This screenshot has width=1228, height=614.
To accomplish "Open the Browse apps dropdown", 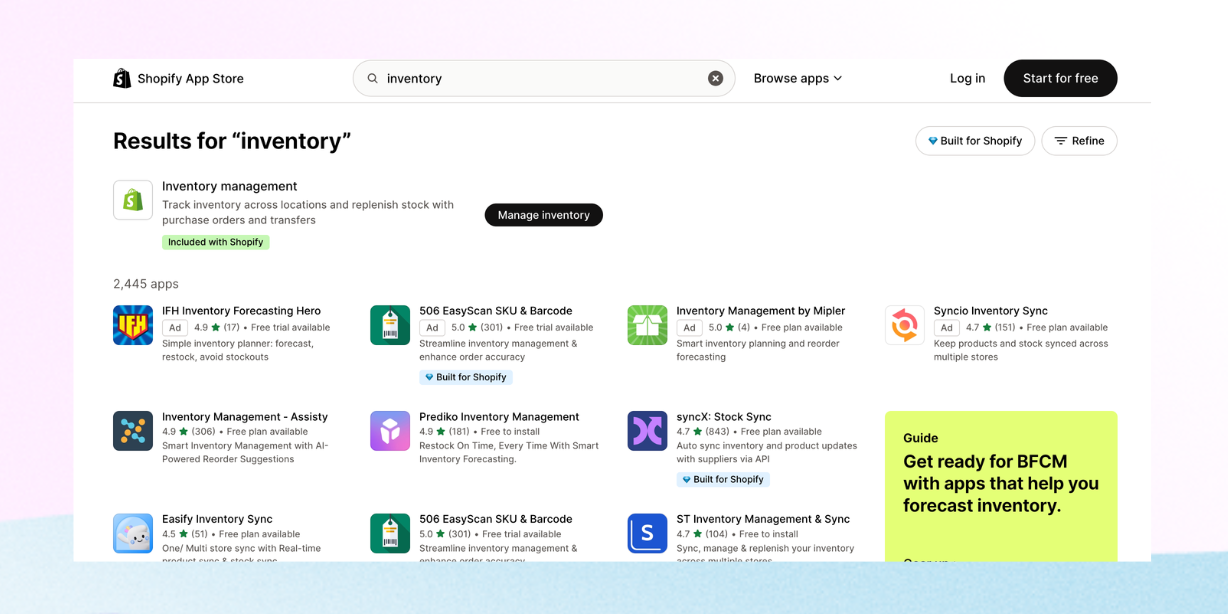I will click(798, 78).
